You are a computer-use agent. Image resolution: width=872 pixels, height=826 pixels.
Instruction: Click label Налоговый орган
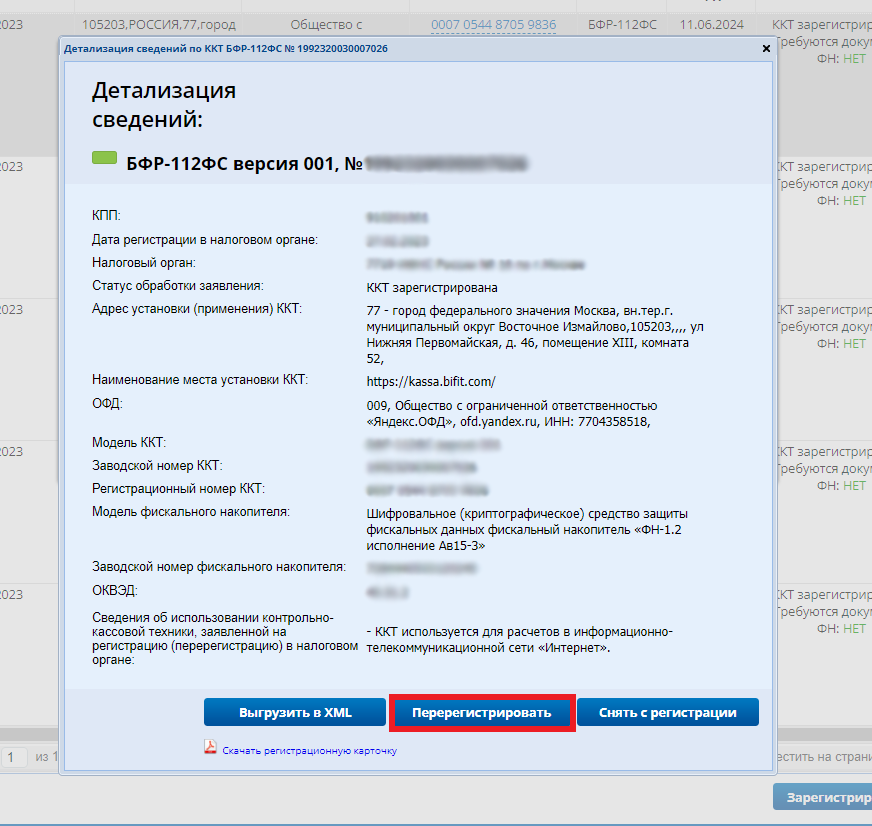[x=143, y=263]
